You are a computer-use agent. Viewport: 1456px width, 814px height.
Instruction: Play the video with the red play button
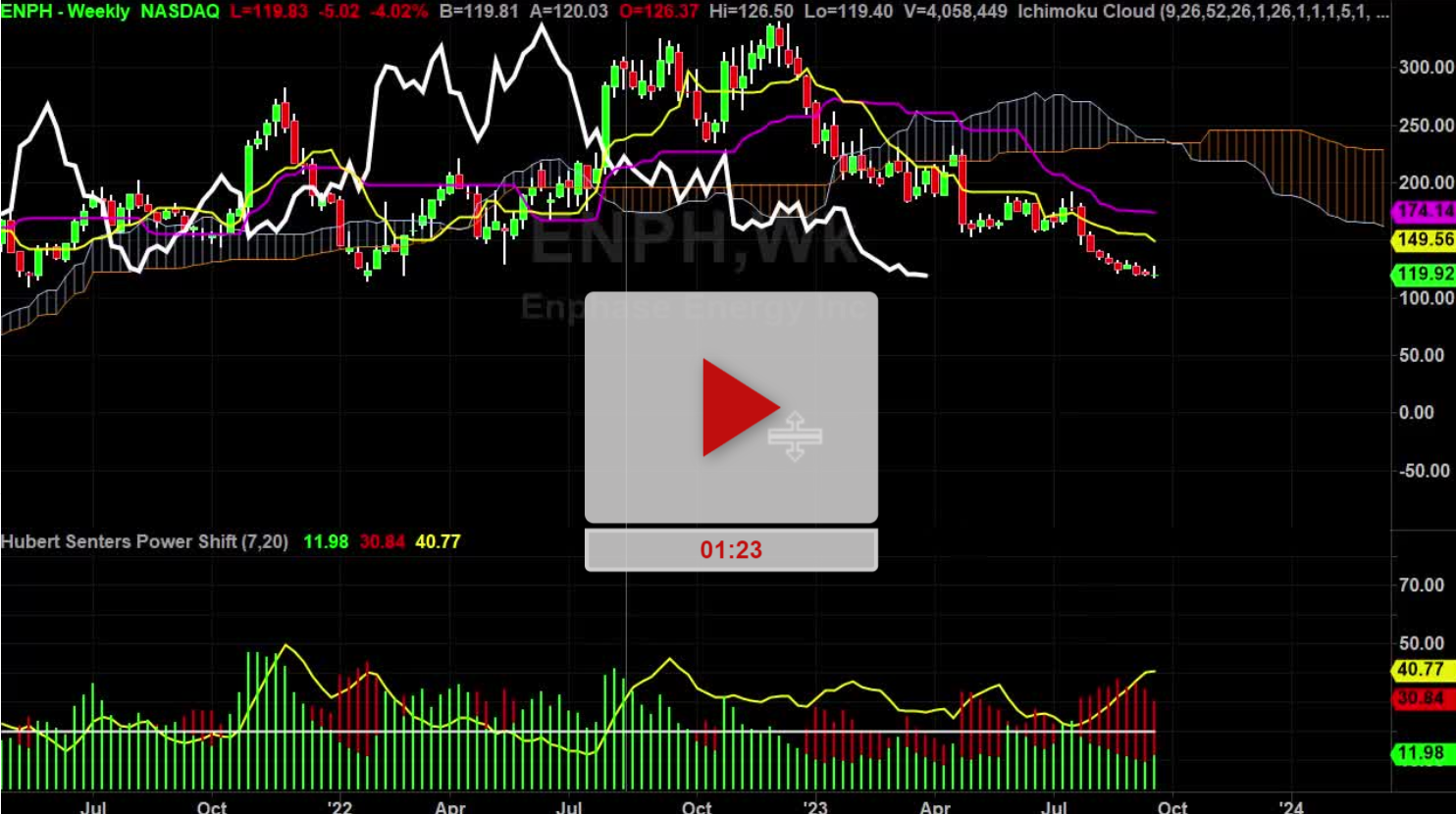coord(731,407)
